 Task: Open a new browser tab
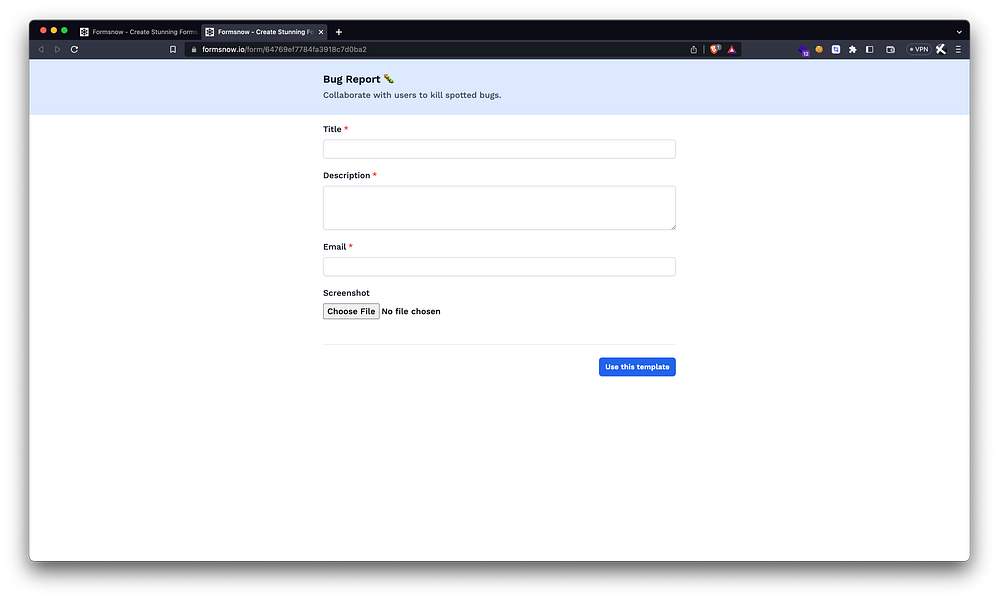tap(339, 32)
